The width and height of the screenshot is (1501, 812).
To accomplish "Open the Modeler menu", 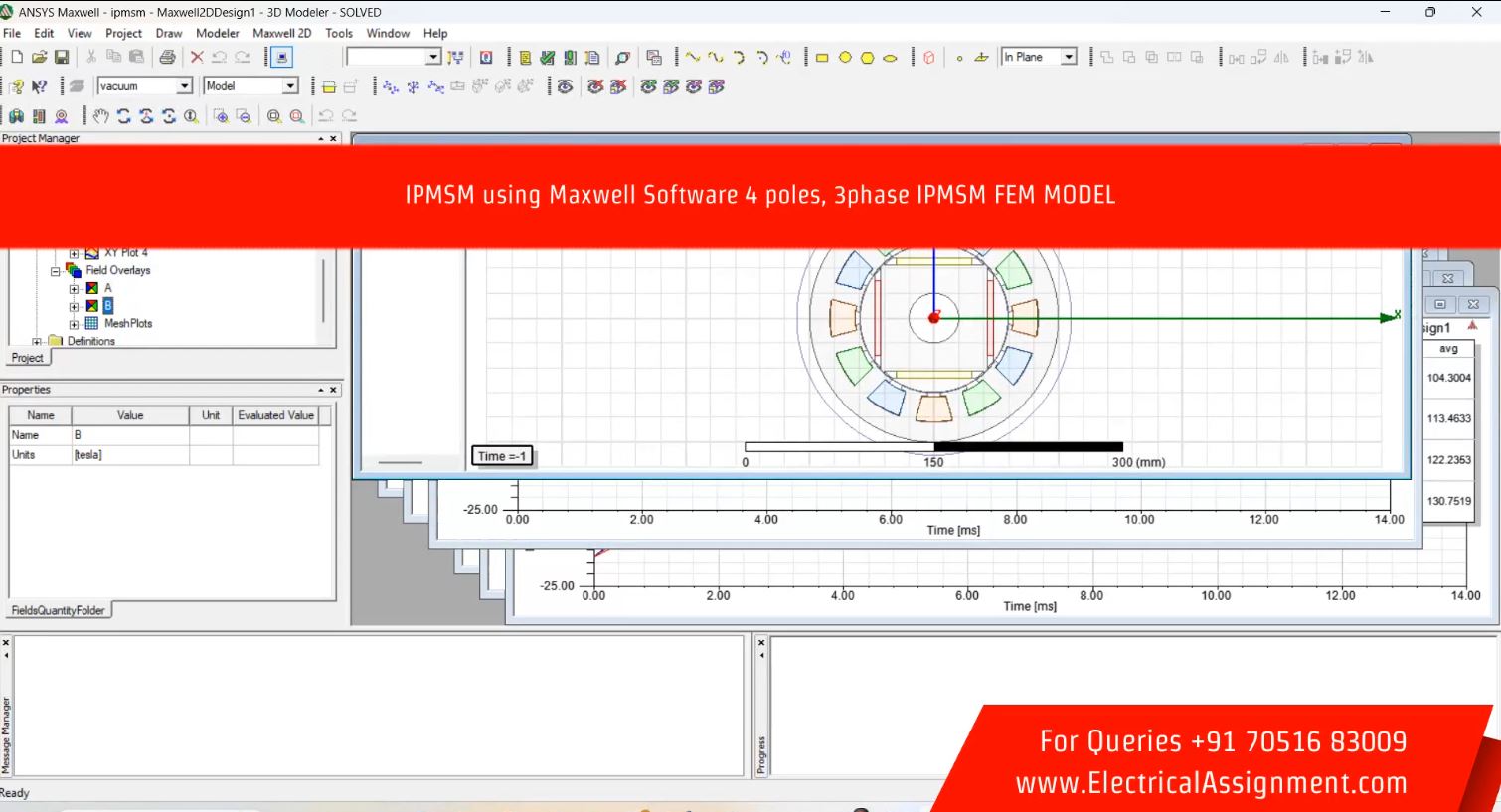I will tap(217, 33).
